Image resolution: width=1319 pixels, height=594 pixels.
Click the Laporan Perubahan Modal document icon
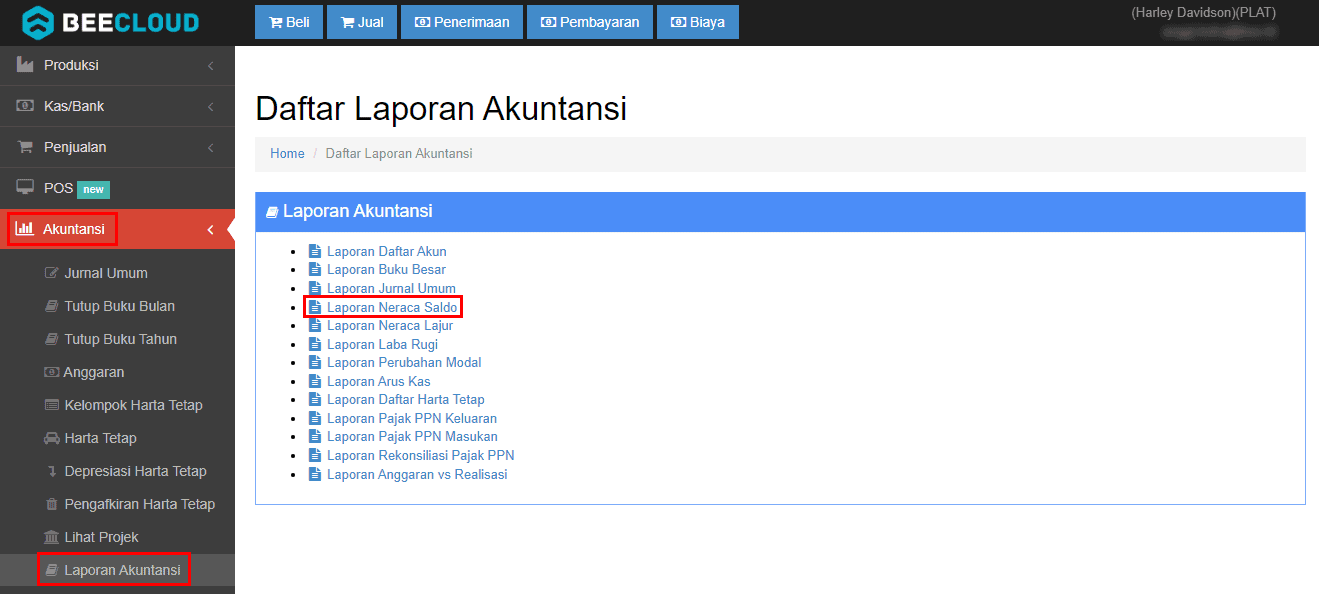pos(315,363)
